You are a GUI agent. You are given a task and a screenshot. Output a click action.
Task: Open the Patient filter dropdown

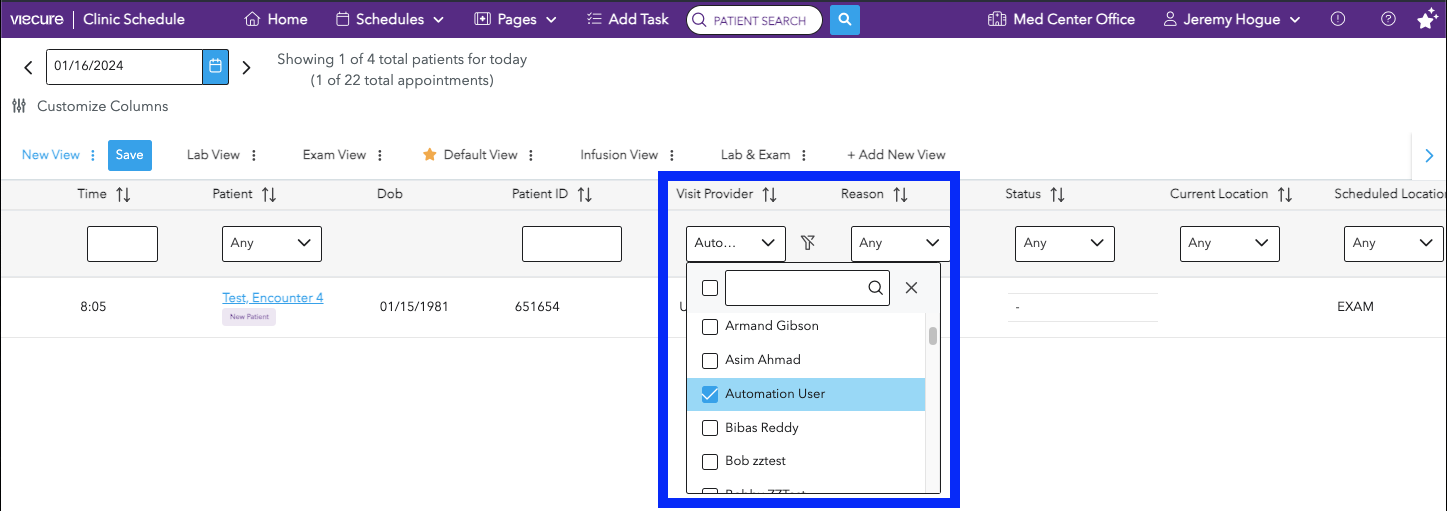coord(271,244)
